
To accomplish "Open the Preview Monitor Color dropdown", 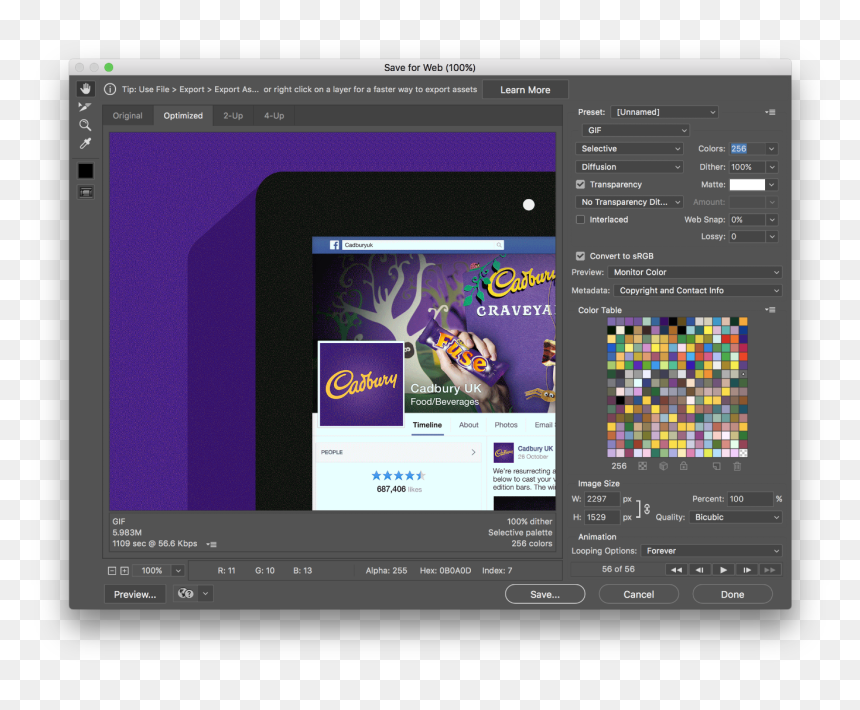I will (x=694, y=272).
